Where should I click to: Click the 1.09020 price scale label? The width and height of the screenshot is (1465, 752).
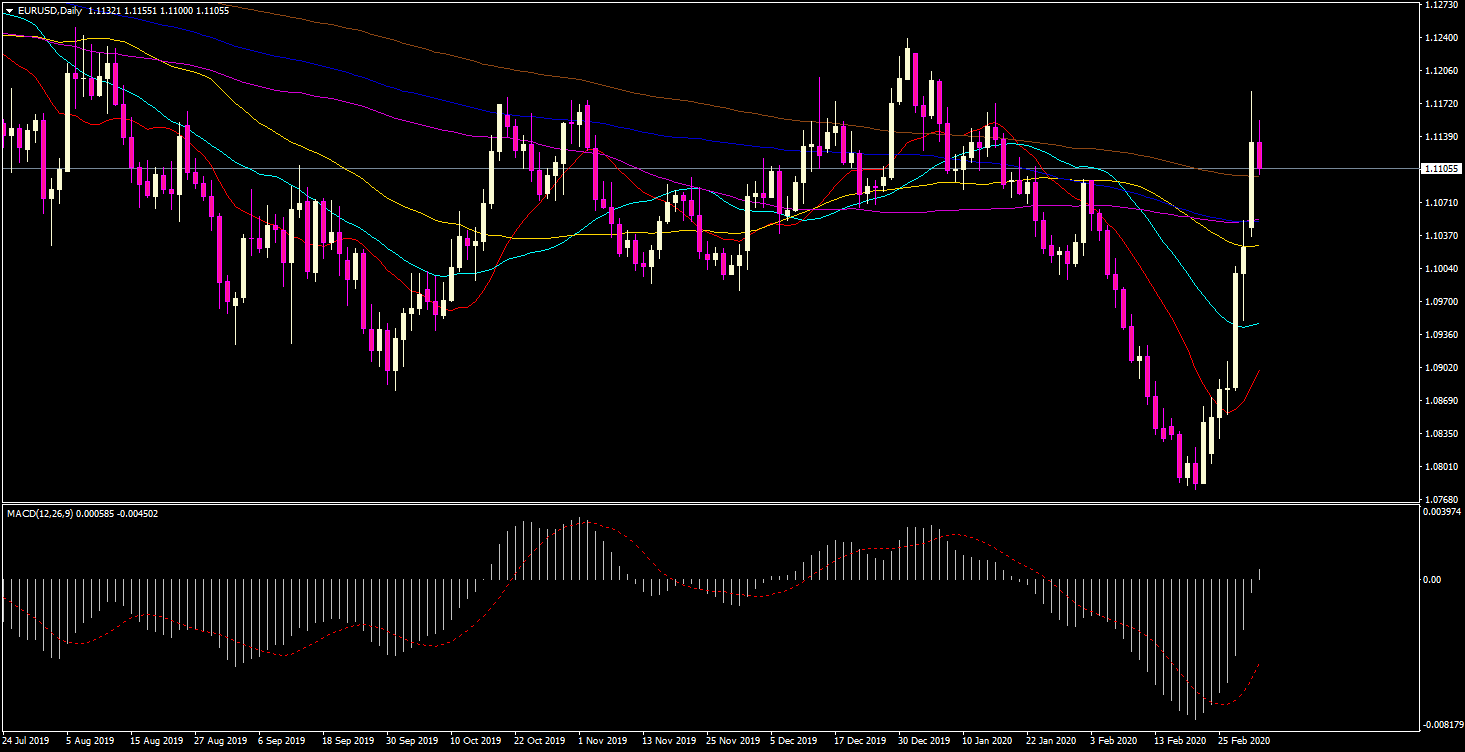tap(1439, 368)
